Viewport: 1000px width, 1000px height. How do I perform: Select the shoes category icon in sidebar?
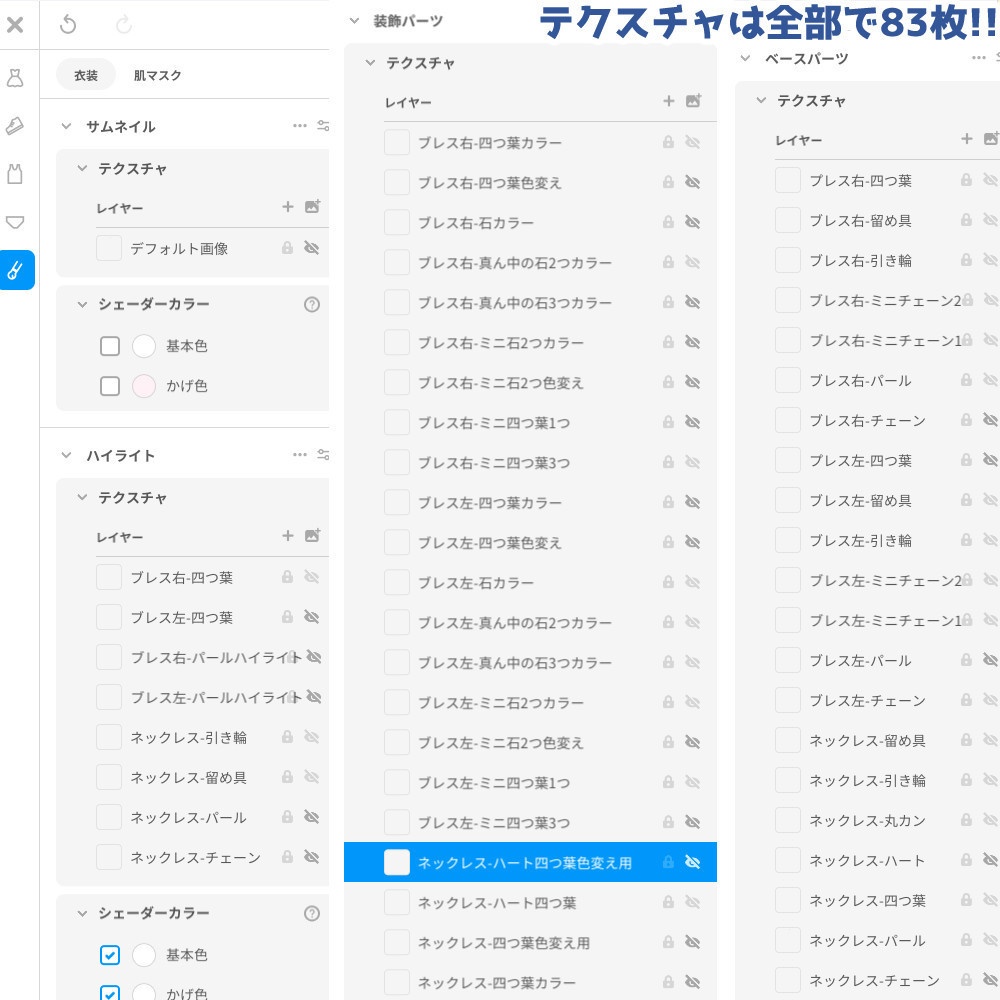14,122
